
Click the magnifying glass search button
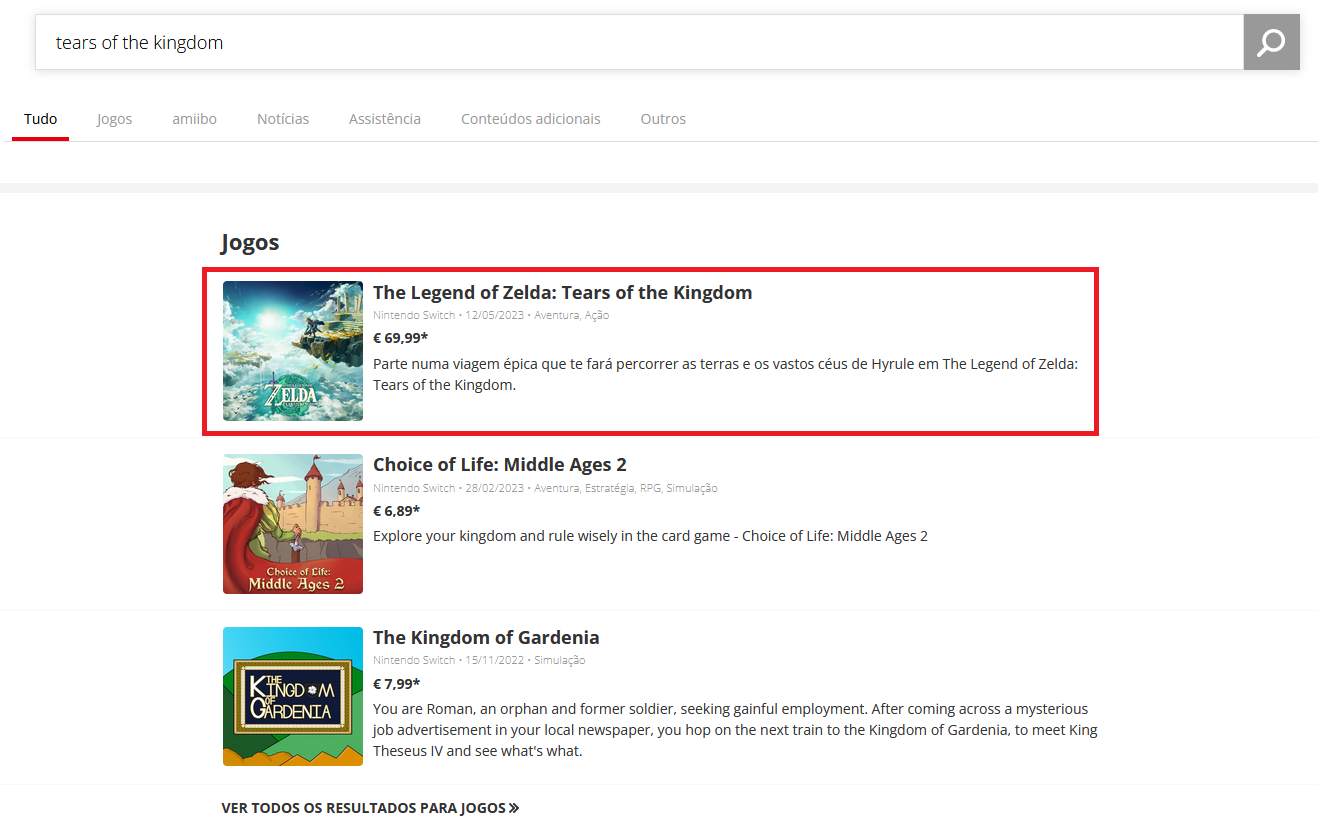(1271, 43)
